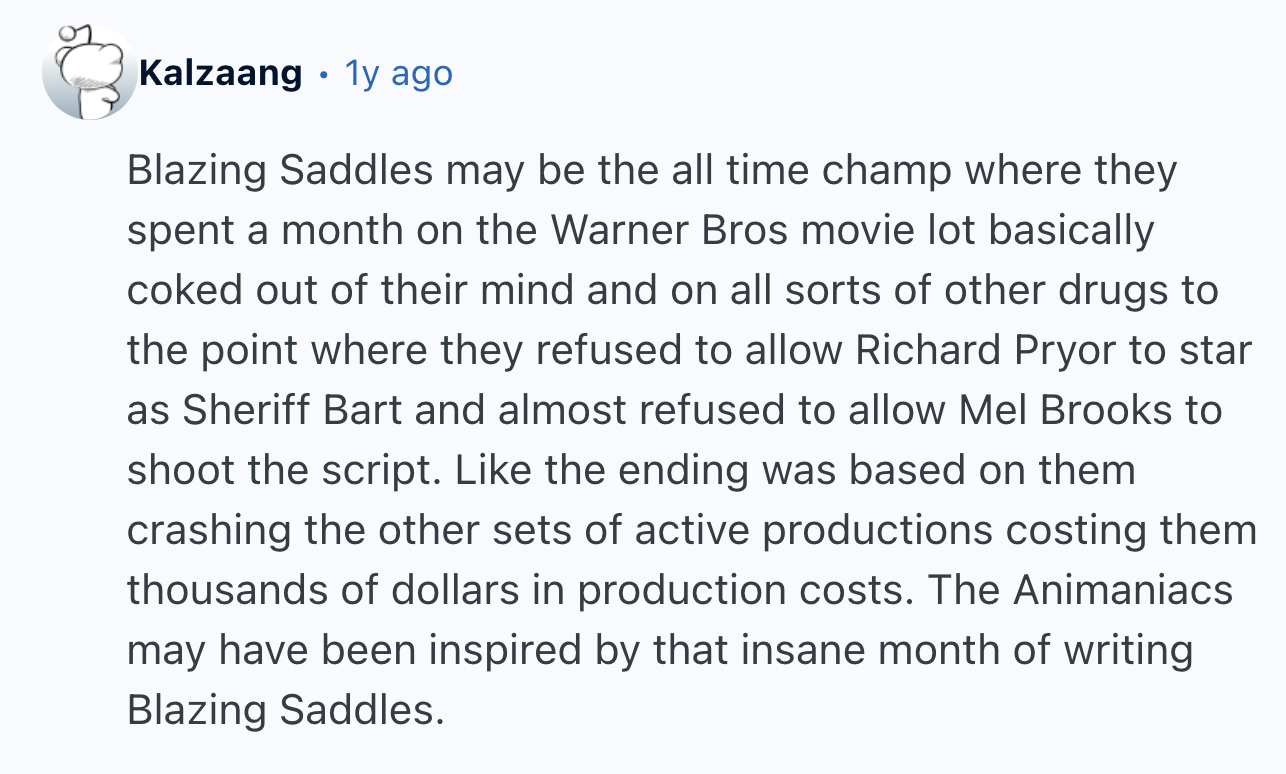Click the word 'Animaniacs' in the comment
This screenshot has height=774, width=1286.
[x=1123, y=590]
